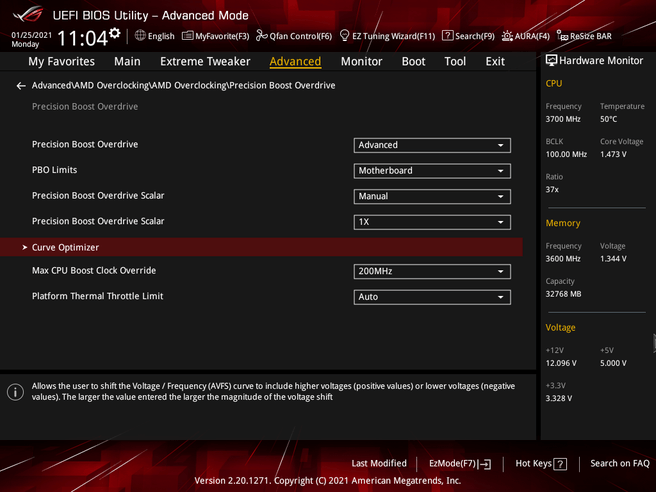Image resolution: width=656 pixels, height=492 pixels.
Task: Open MyFavorite list icon
Action: [187, 36]
